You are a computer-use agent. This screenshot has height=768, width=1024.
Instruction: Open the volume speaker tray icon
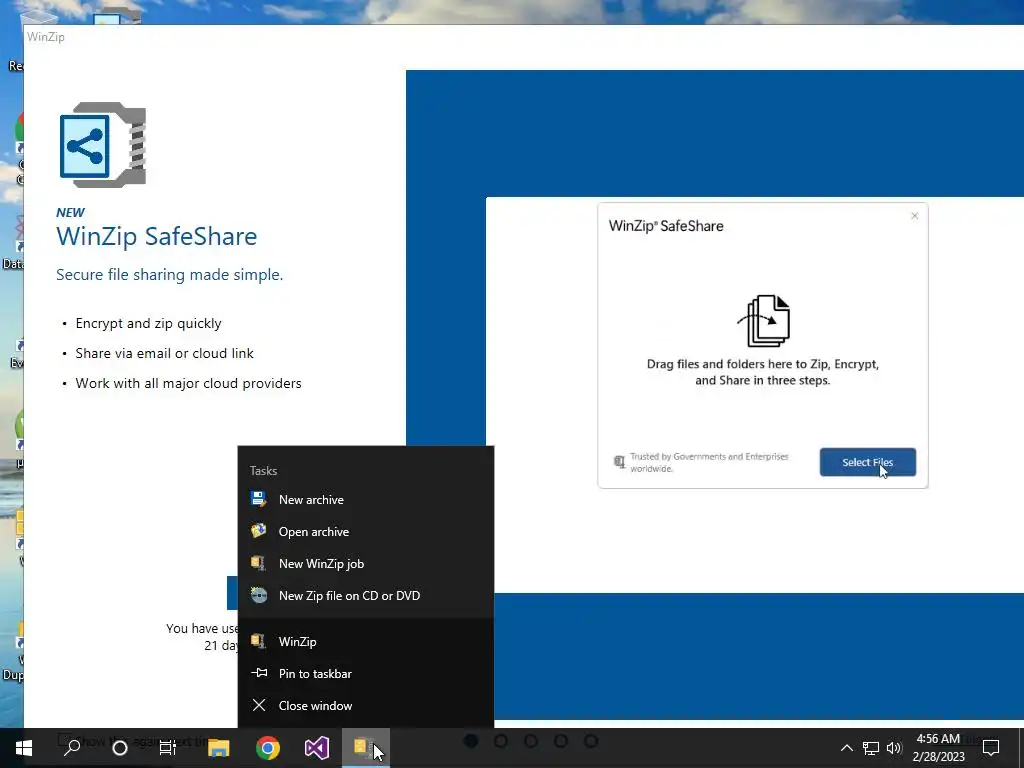coord(894,748)
